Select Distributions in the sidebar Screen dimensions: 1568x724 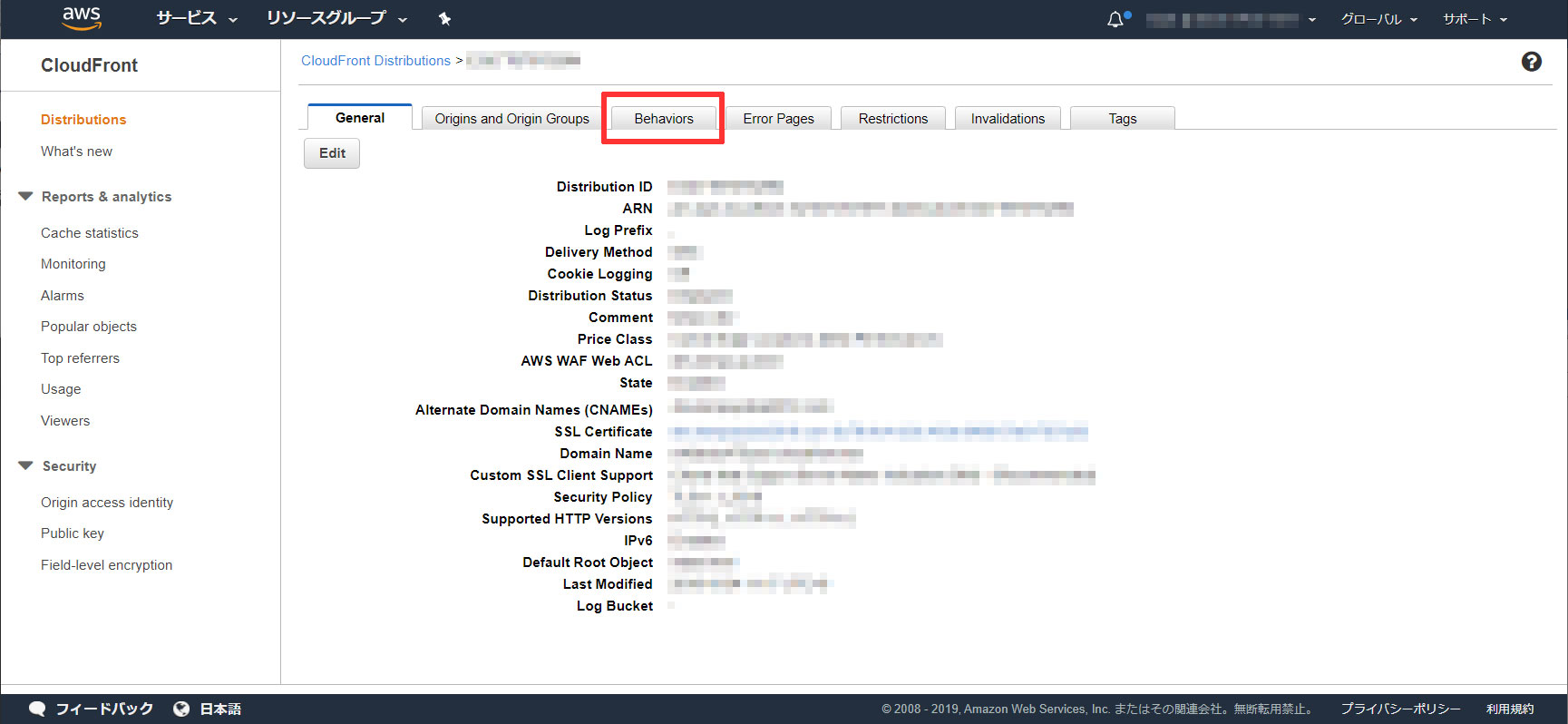coord(83,120)
